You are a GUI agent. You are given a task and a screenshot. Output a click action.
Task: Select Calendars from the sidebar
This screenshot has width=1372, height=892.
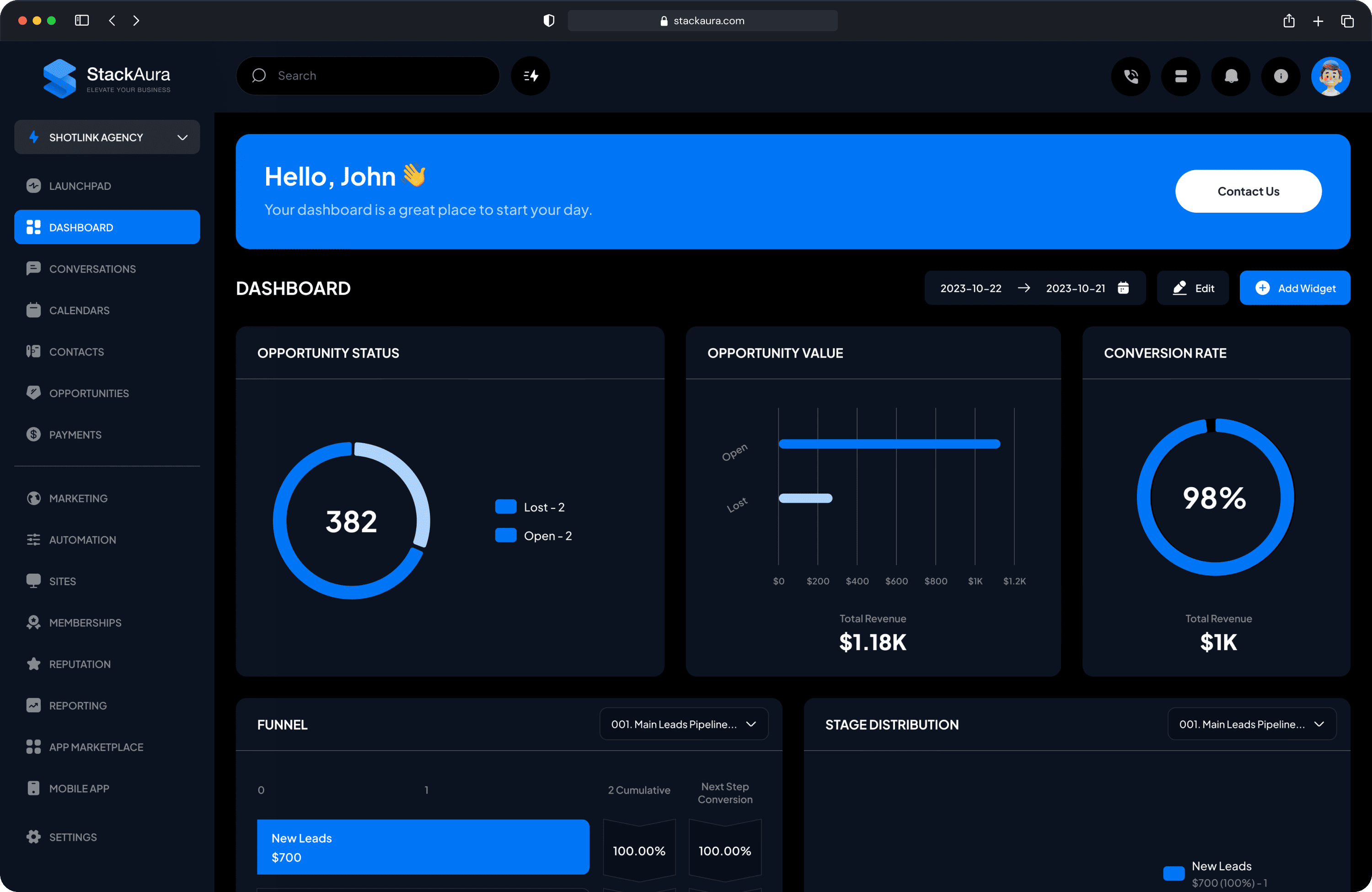[80, 310]
